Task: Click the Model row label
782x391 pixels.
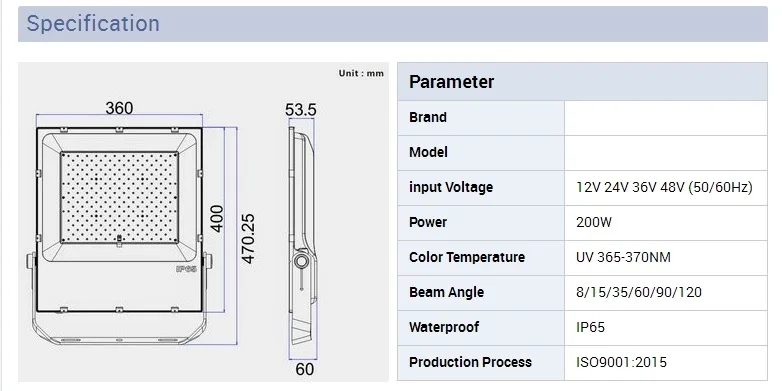Action: tap(428, 152)
